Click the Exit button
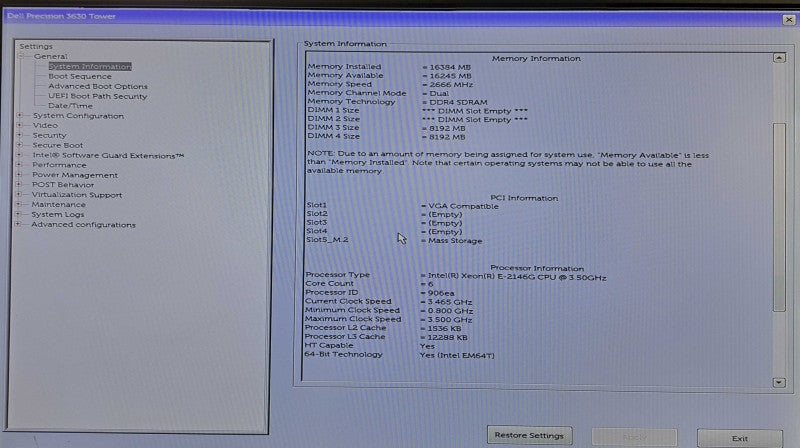This screenshot has height=448, width=800. [x=740, y=438]
